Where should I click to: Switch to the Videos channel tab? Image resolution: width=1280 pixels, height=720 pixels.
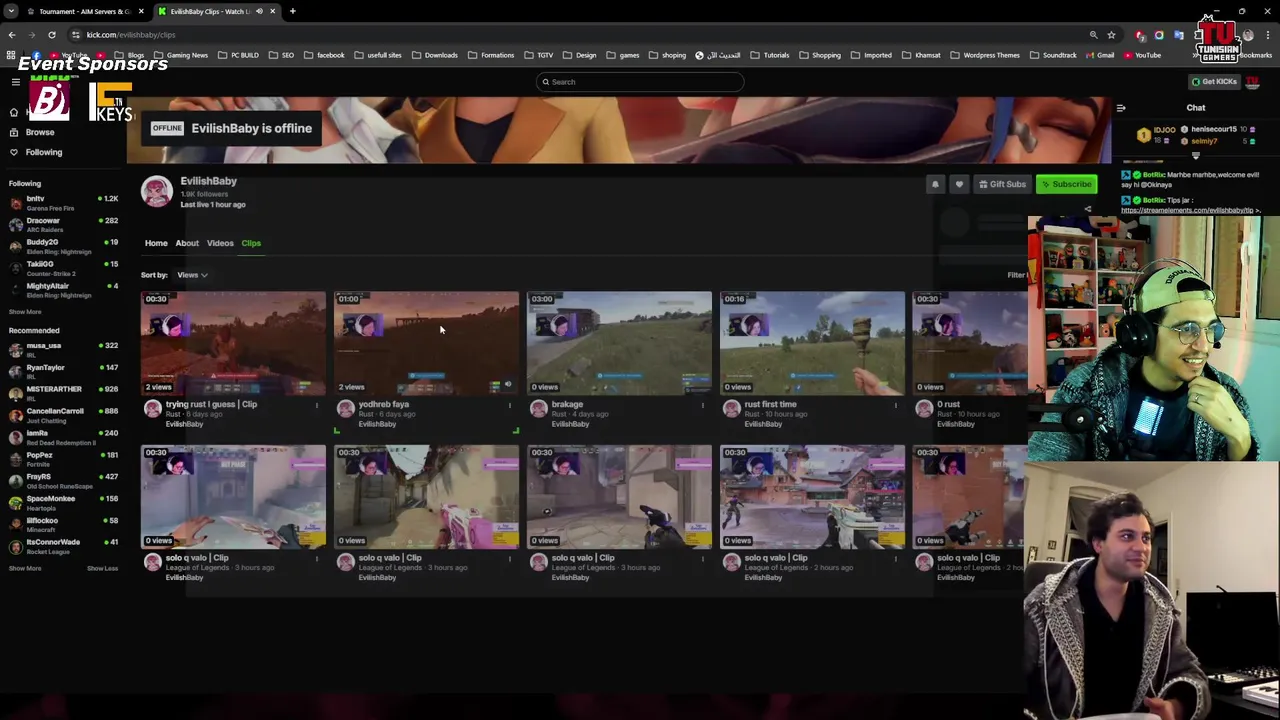(220, 243)
